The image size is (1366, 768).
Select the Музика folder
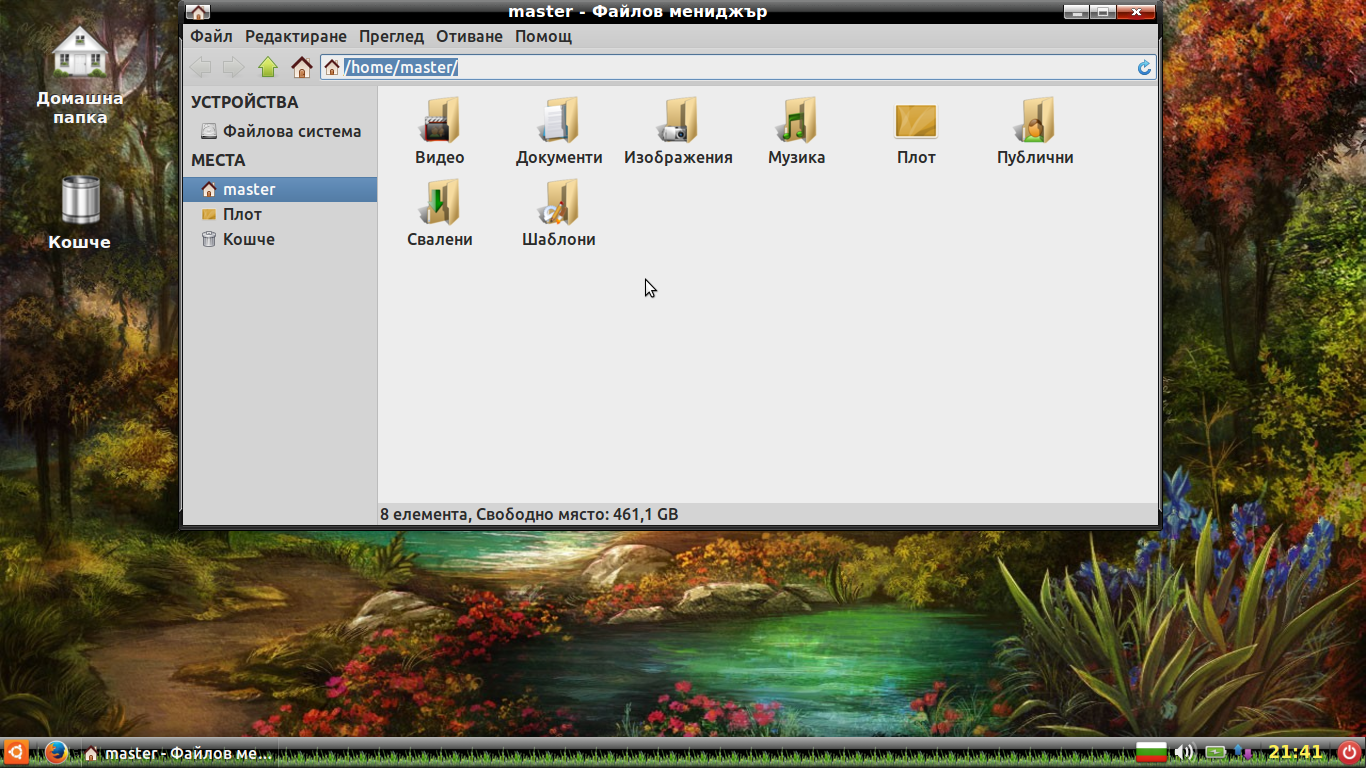click(x=797, y=132)
